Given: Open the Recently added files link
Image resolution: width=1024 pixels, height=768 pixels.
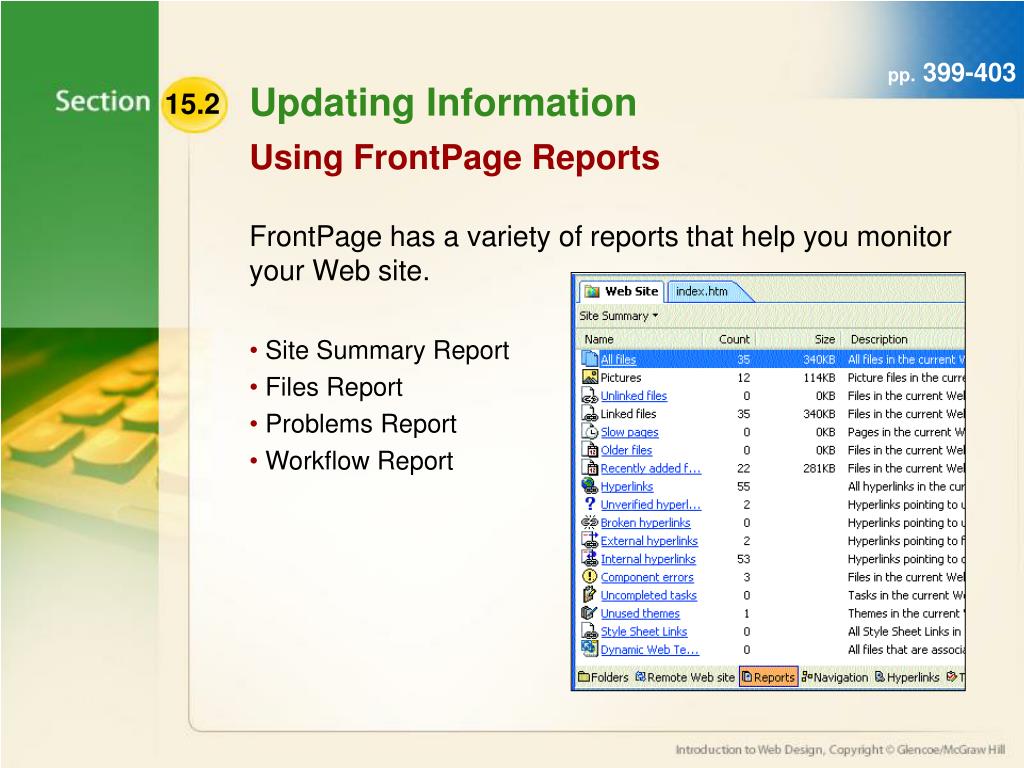Looking at the screenshot, I should pos(650,468).
